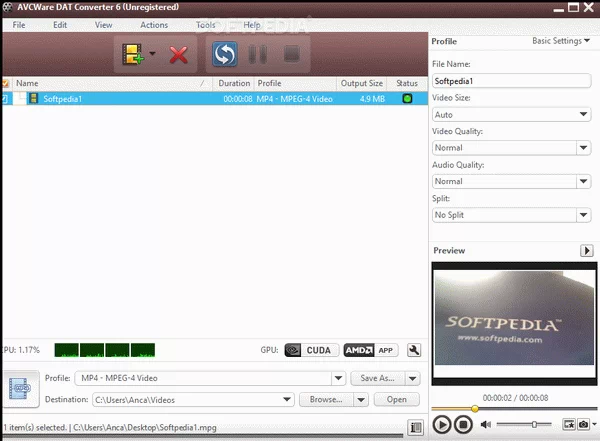Click the AVCWare film reel title icon
This screenshot has height=441, width=600.
(x=8, y=7)
